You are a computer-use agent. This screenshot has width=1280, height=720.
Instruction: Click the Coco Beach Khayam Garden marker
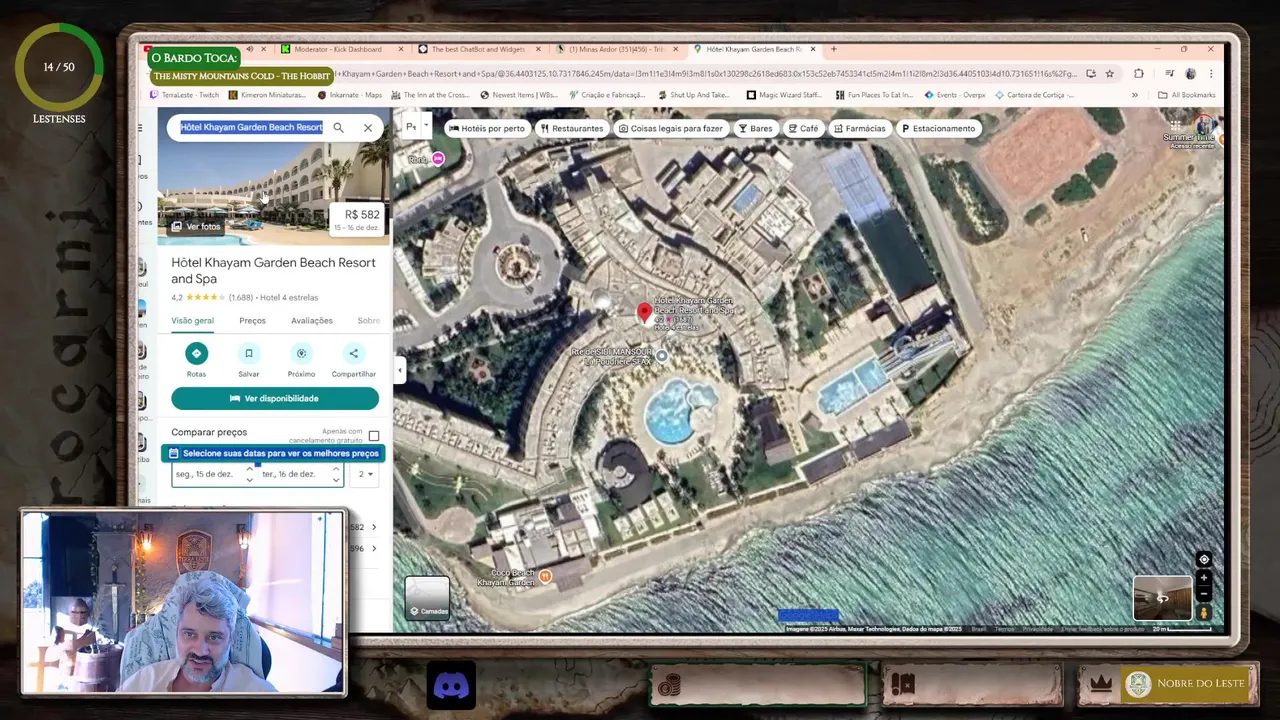545,576
